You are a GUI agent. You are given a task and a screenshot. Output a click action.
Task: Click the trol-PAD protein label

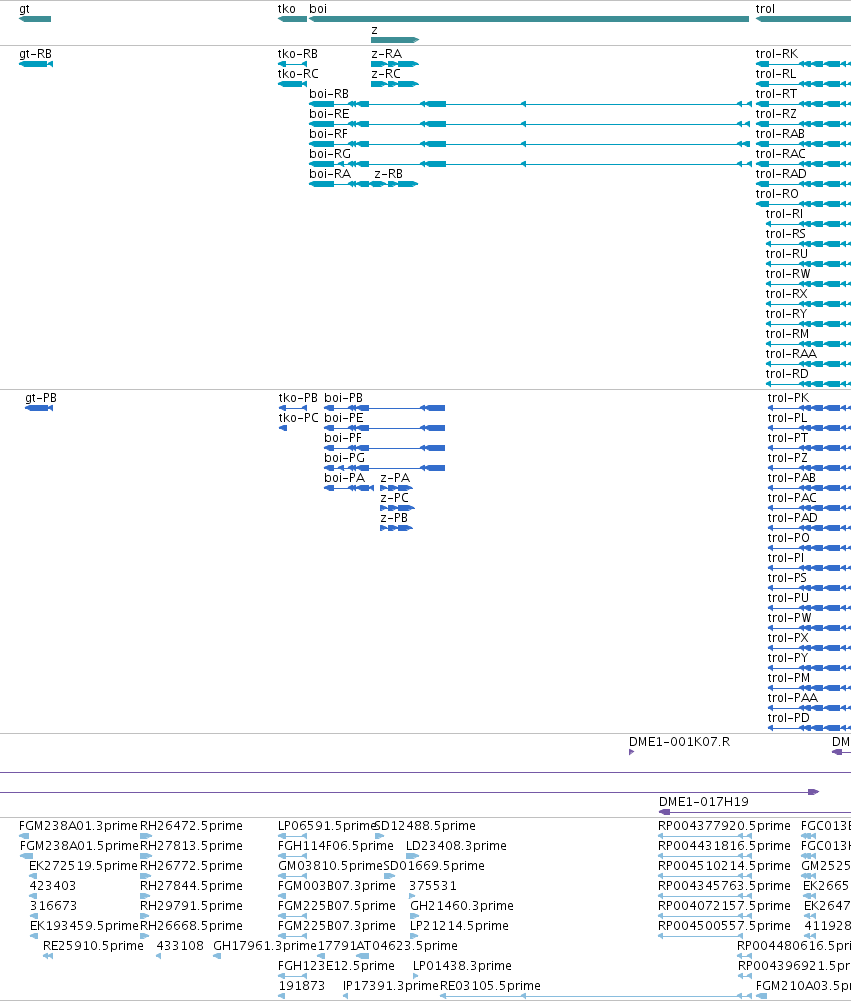(x=792, y=518)
